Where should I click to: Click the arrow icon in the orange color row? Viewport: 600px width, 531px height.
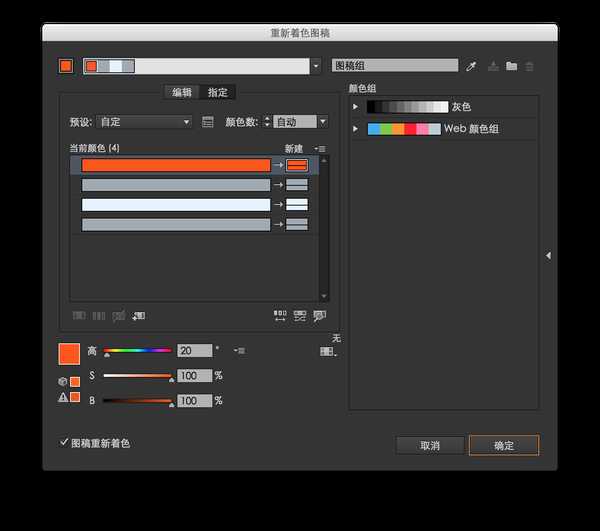click(x=279, y=165)
